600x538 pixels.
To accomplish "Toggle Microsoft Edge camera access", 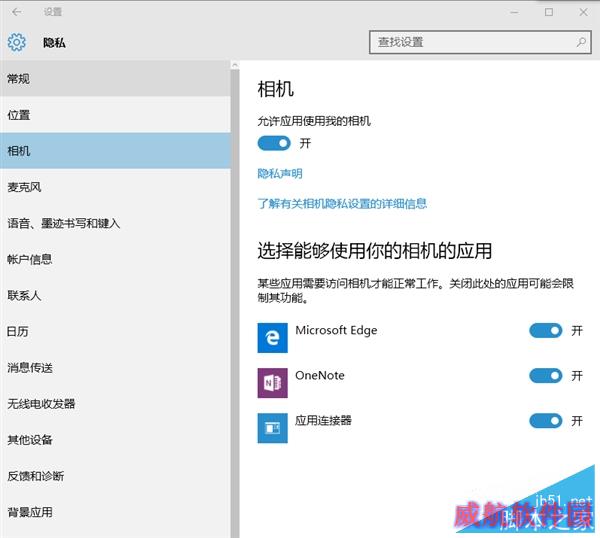I will (546, 331).
